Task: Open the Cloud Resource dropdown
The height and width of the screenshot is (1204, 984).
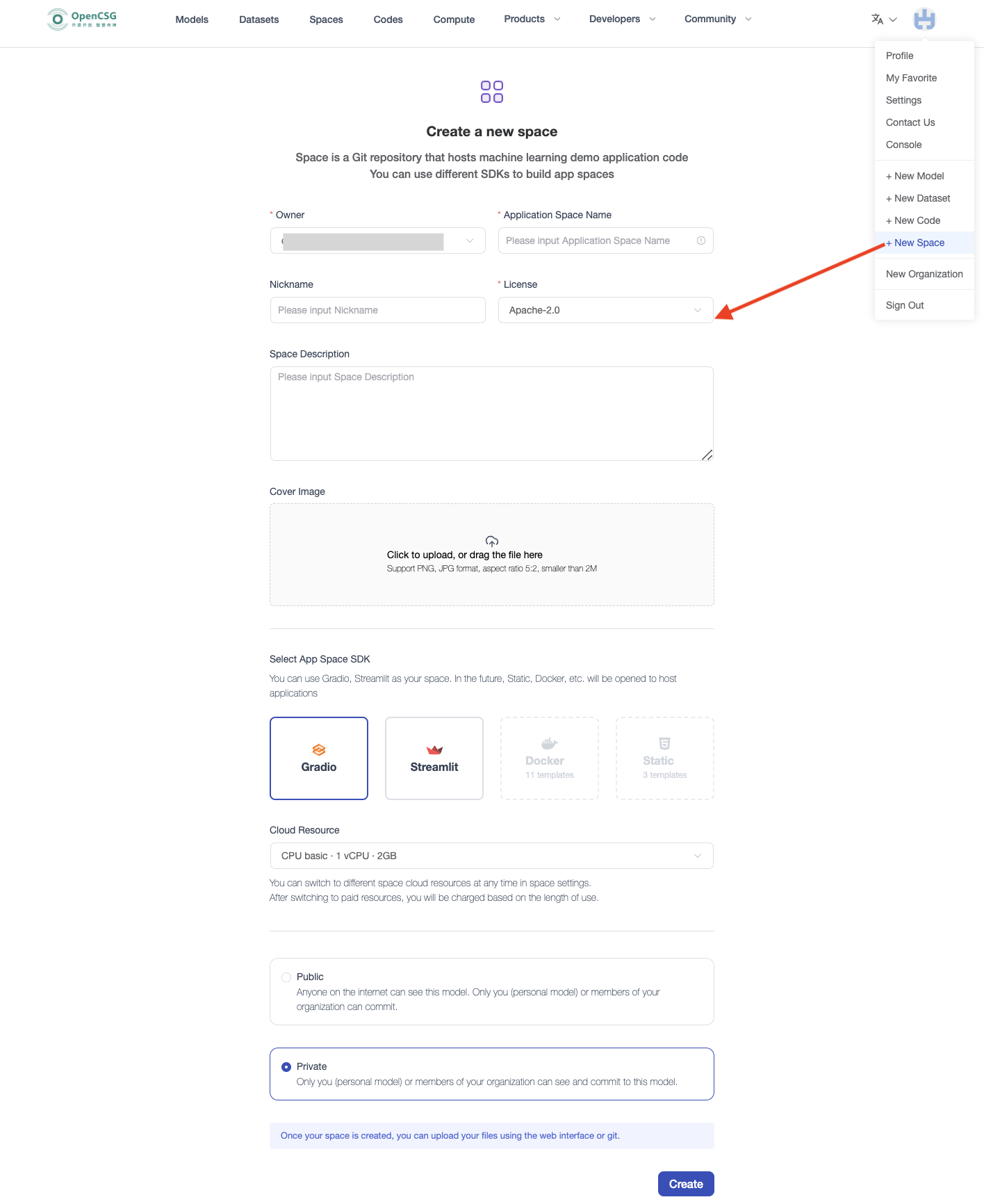Action: [491, 856]
